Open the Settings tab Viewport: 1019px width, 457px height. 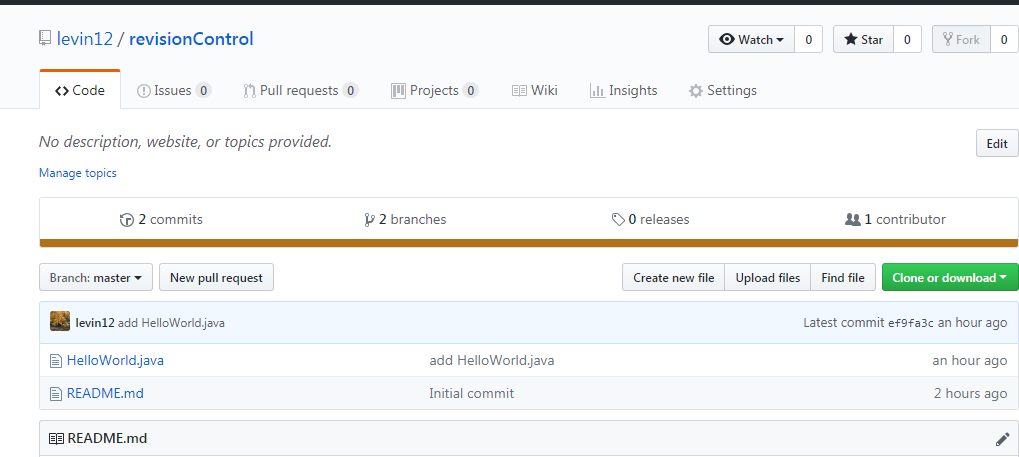[x=723, y=90]
